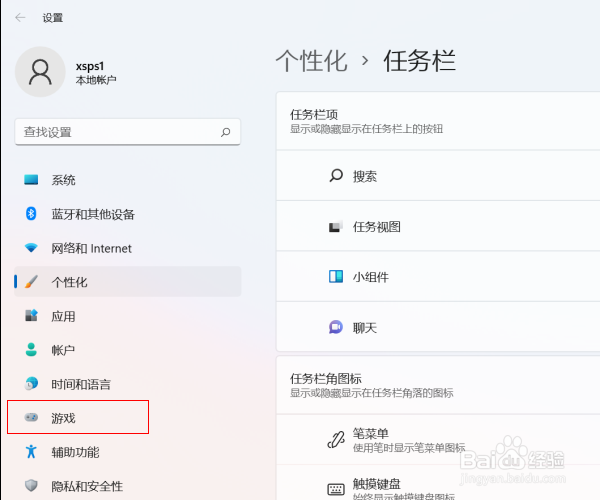600x500 pixels.
Task: Open the 游戏 settings category
Action: click(x=127, y=418)
